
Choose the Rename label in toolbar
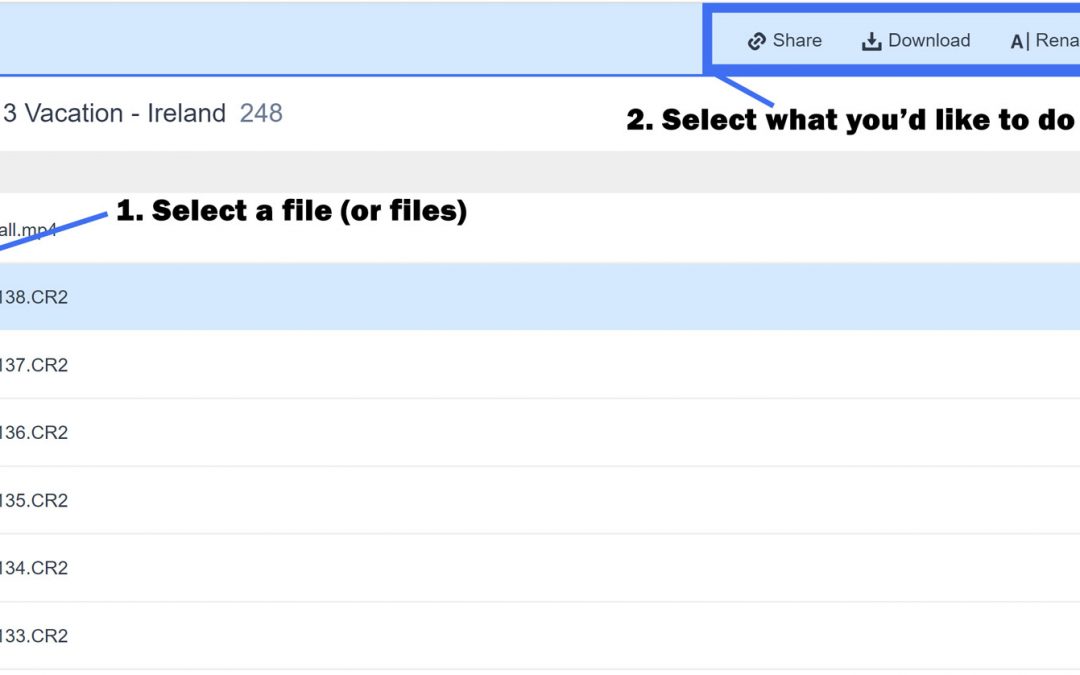1057,41
